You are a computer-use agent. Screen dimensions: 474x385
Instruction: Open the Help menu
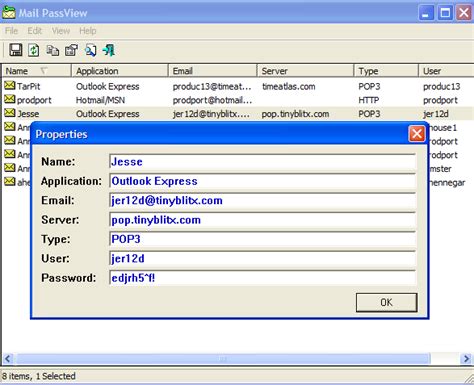88,31
